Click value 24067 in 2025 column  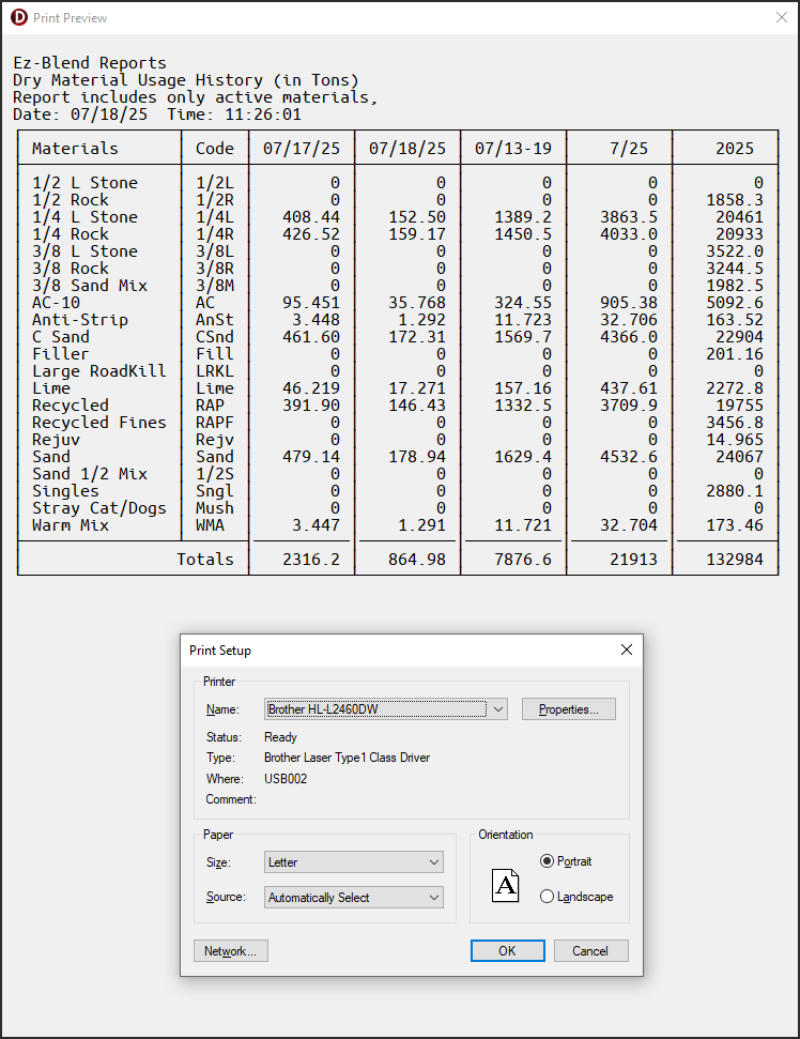coord(739,457)
